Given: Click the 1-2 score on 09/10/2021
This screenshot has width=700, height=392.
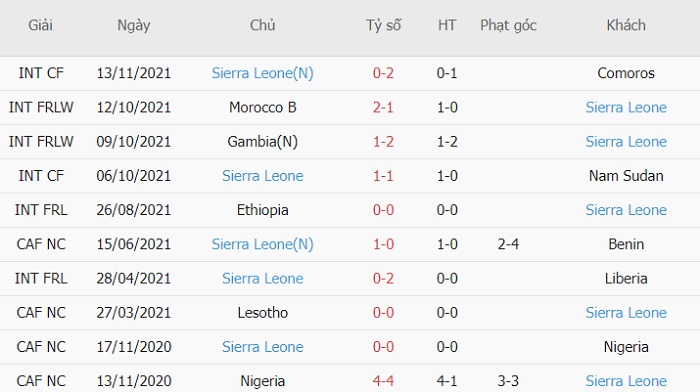Looking at the screenshot, I should click(x=383, y=142).
